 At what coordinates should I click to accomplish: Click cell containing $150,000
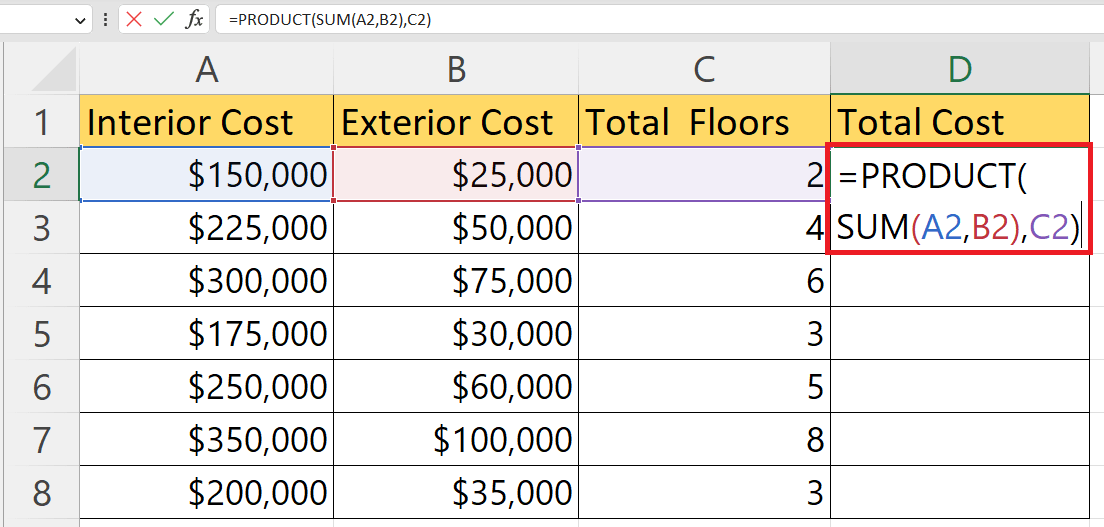206,175
